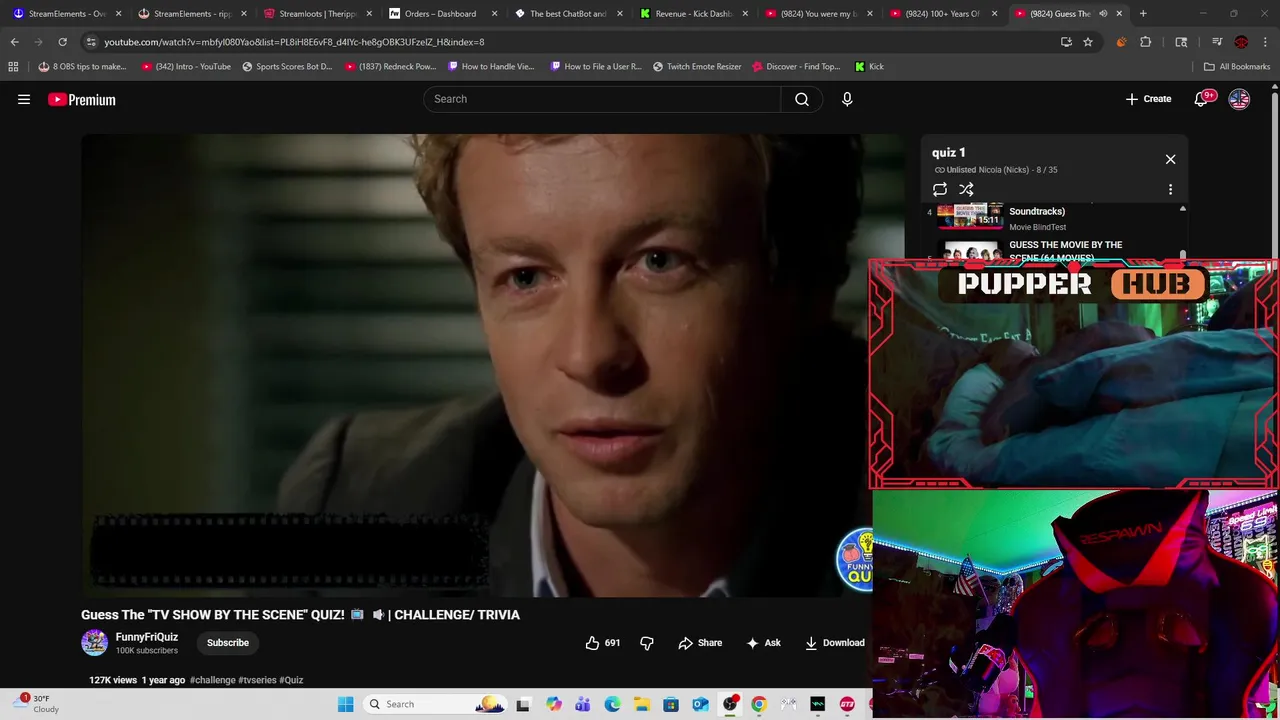Switch to the StreamElements - Ove tab
Viewport: 1280px width, 720px height.
tap(66, 13)
